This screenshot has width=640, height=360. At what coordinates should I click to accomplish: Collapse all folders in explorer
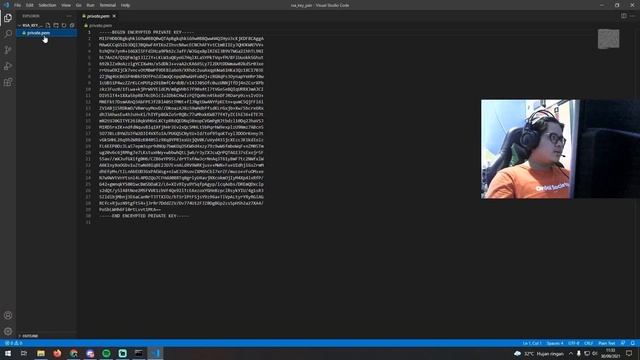click(72, 25)
